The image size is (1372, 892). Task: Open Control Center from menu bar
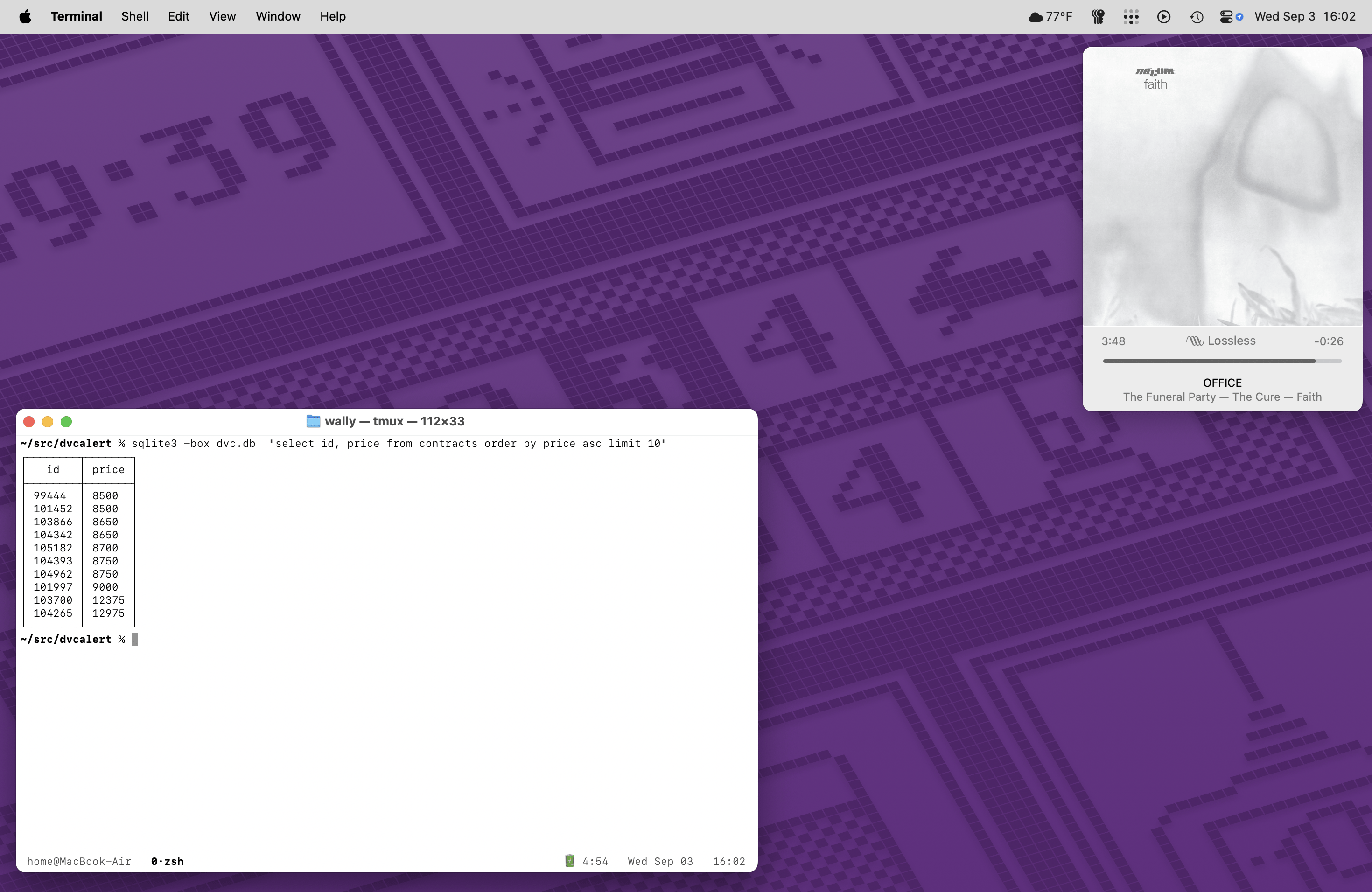coord(1226,16)
